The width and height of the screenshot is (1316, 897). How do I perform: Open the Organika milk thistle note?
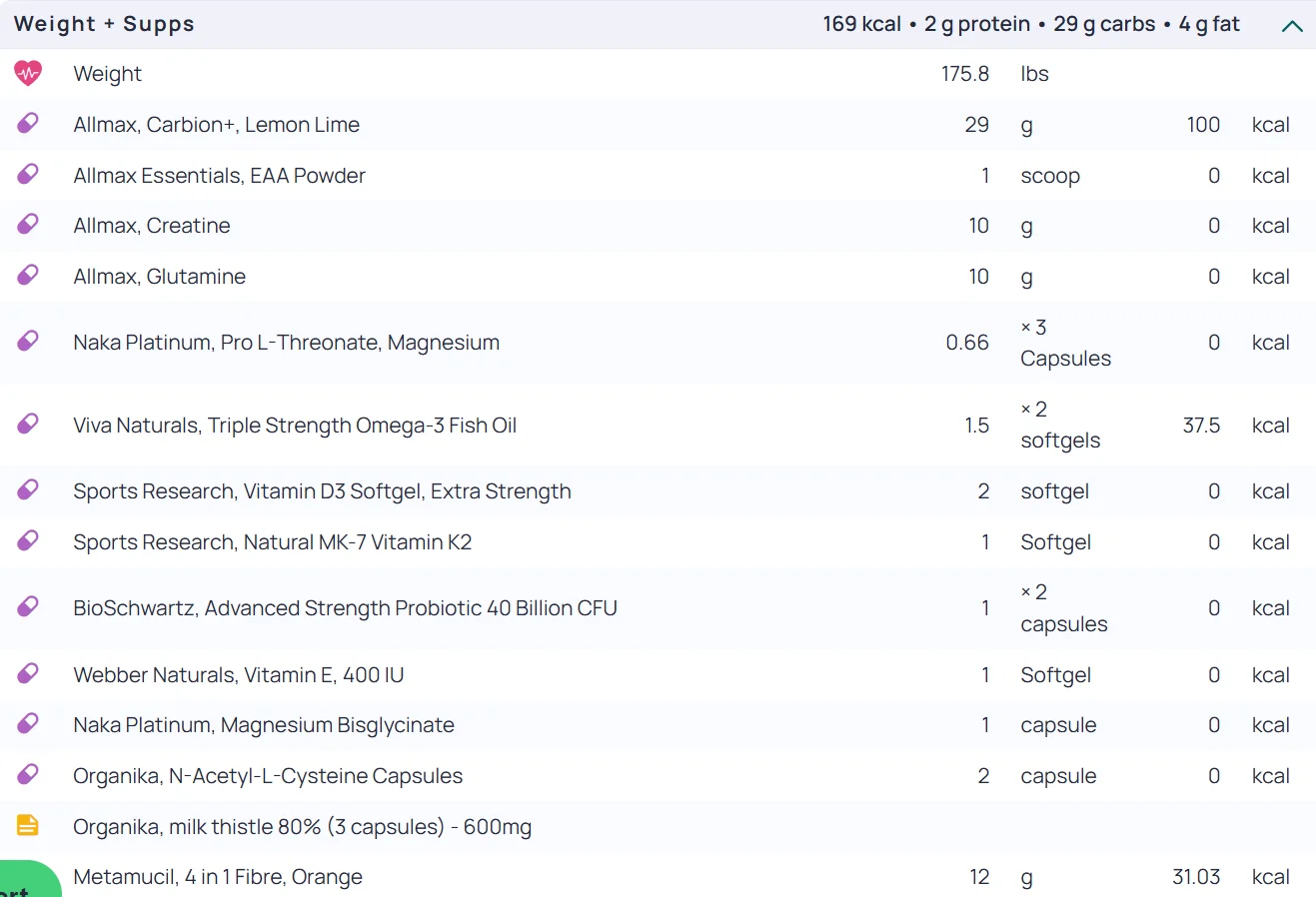302,827
